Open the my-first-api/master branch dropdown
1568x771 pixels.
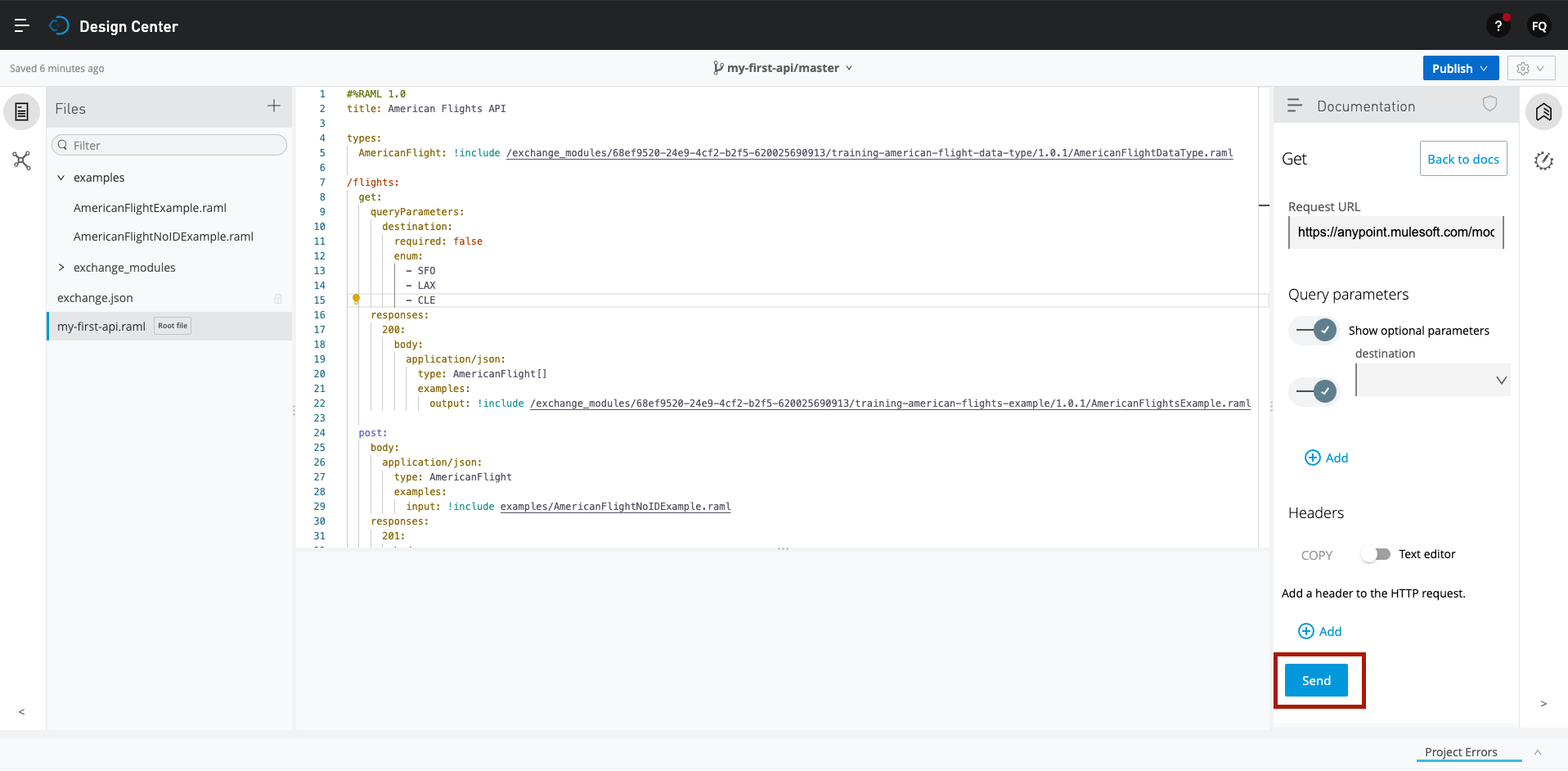(x=783, y=68)
